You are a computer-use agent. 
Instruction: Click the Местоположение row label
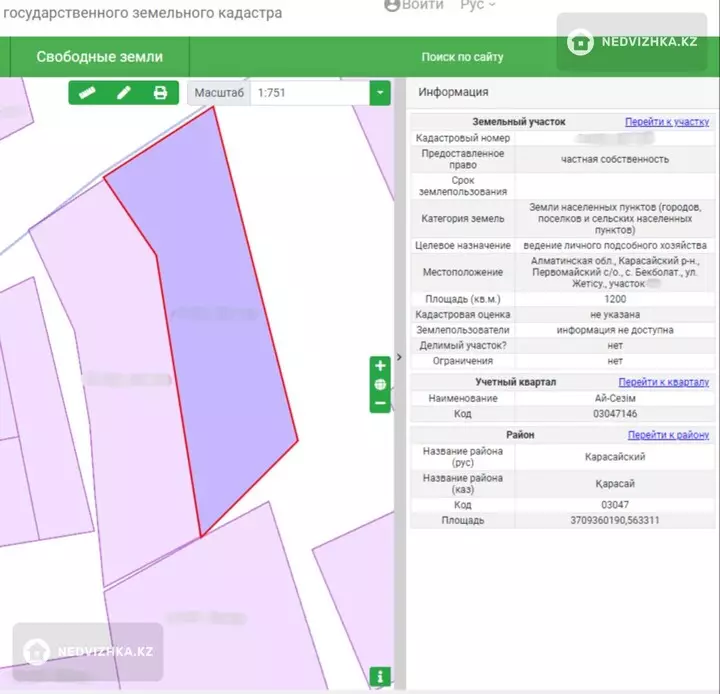[x=462, y=272]
